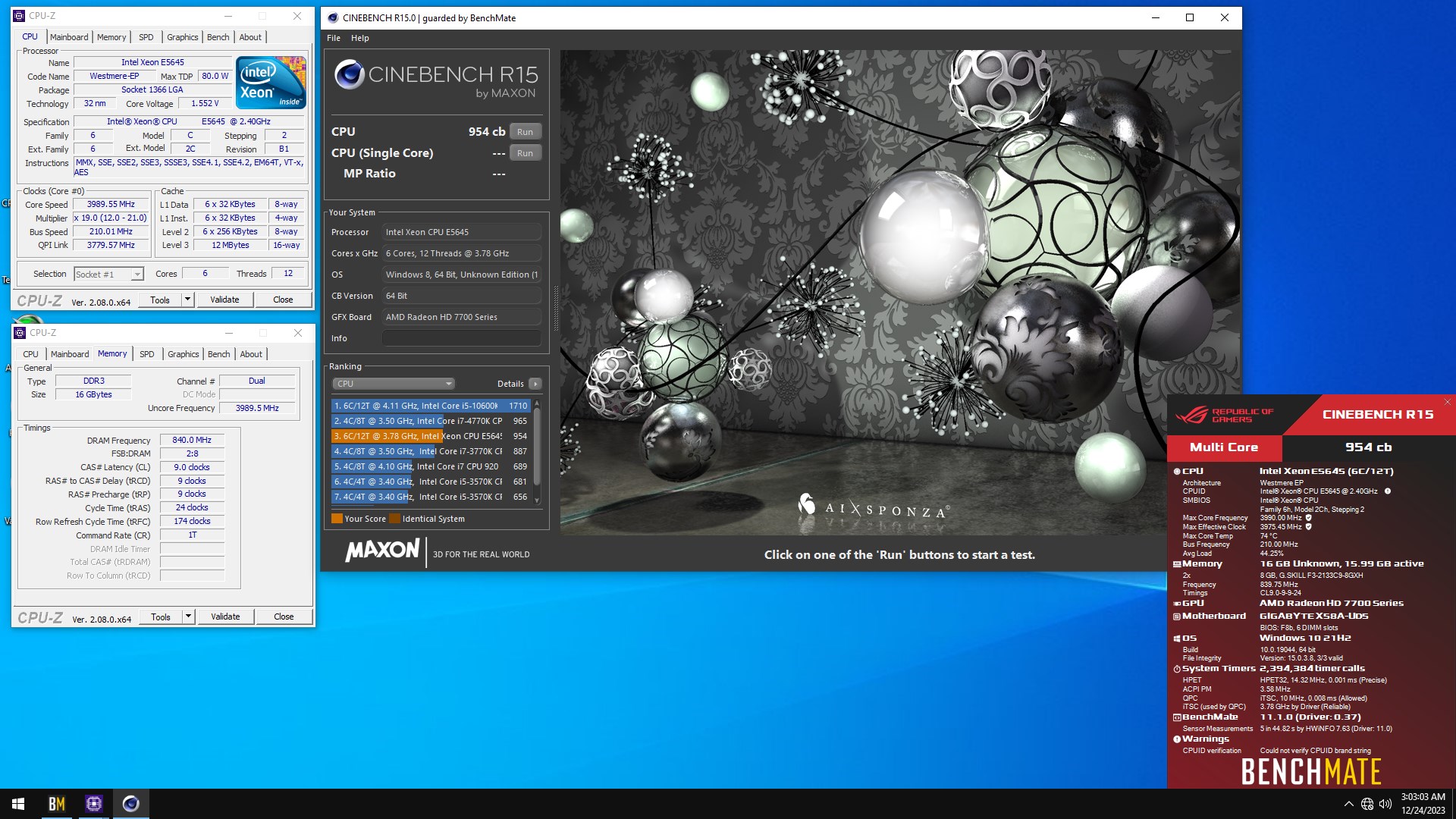Click the System Timers stopwatch icon
Screen dimensions: 1456x819
tap(1177, 669)
